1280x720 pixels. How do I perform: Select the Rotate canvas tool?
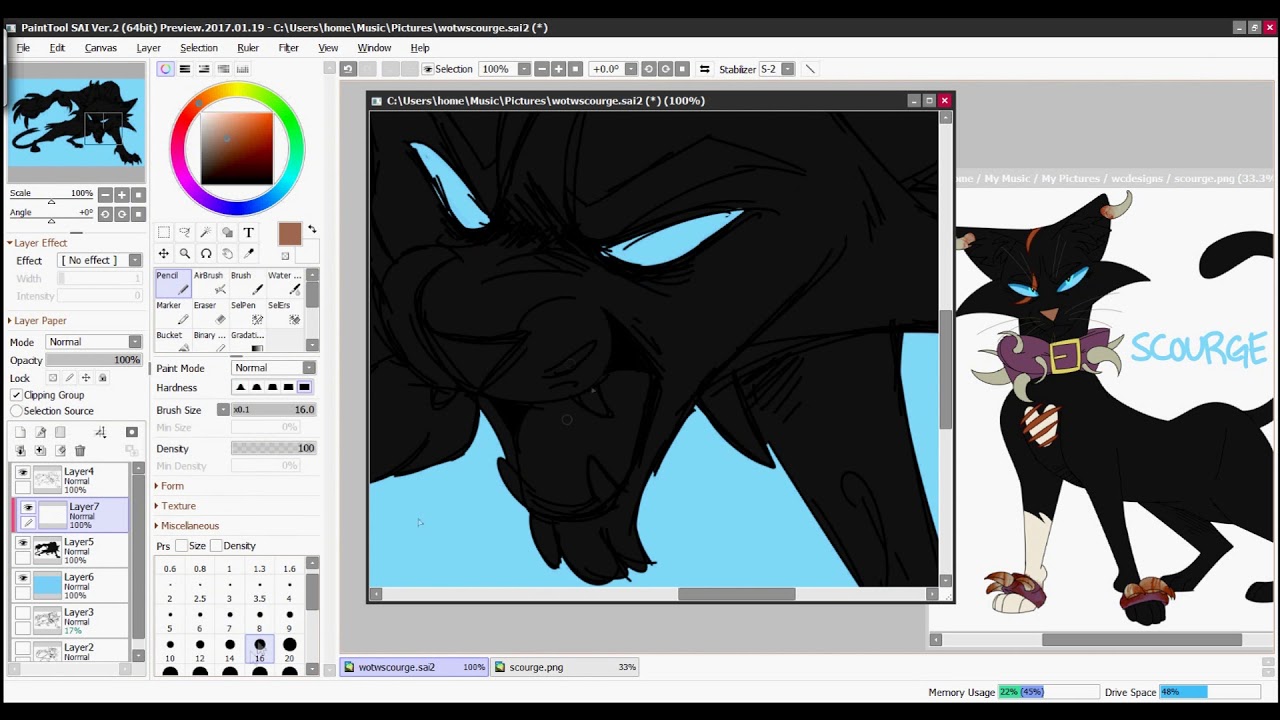(x=206, y=254)
